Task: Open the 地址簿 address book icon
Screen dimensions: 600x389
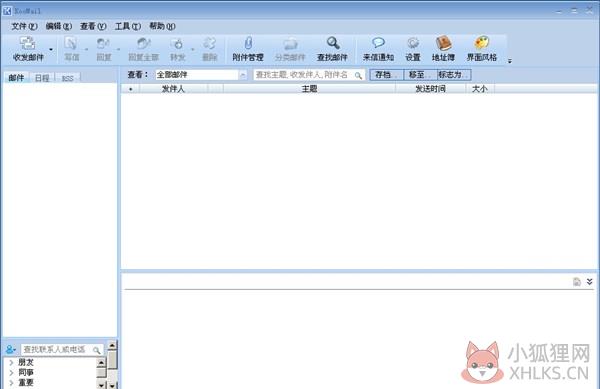Action: [443, 43]
